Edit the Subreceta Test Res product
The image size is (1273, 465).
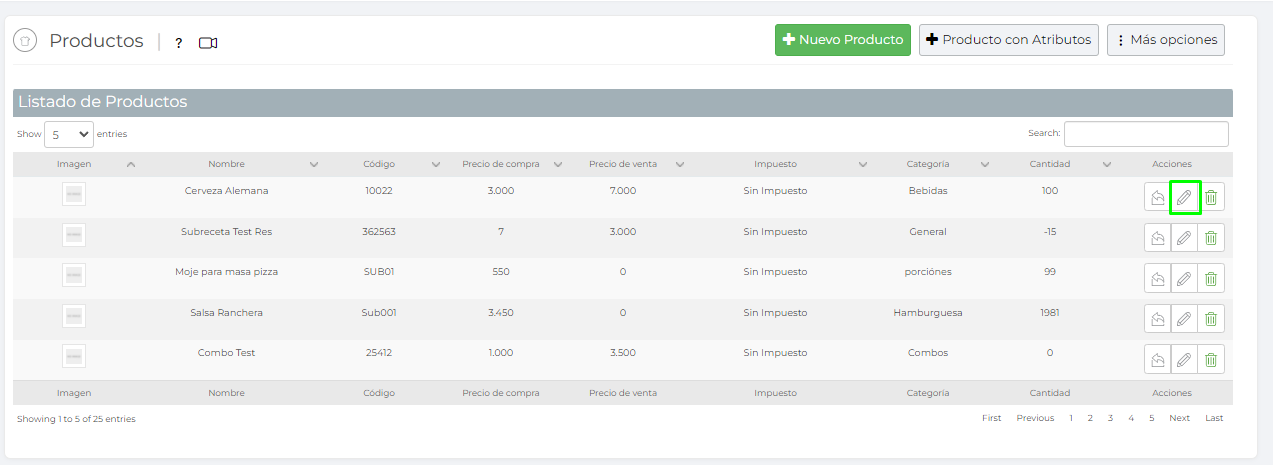tap(1184, 238)
